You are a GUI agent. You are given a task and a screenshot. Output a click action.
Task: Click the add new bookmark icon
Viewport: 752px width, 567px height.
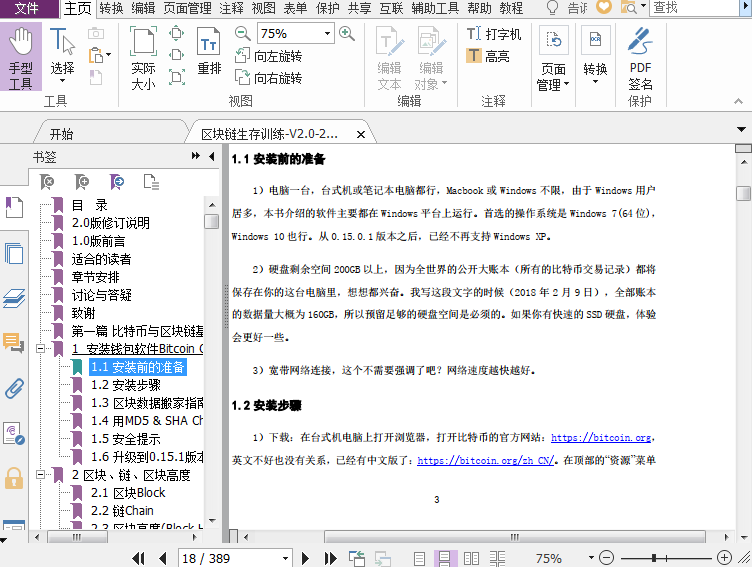click(82, 182)
